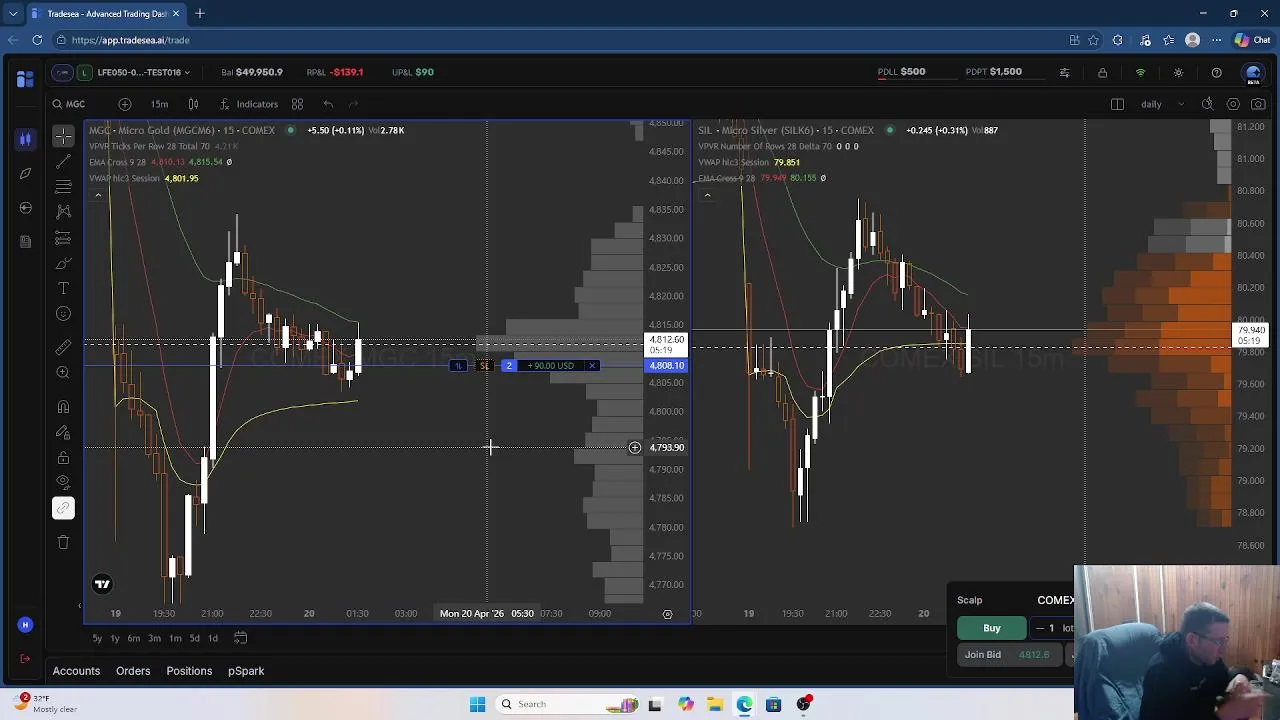Open the emoji icons tool

[63, 314]
